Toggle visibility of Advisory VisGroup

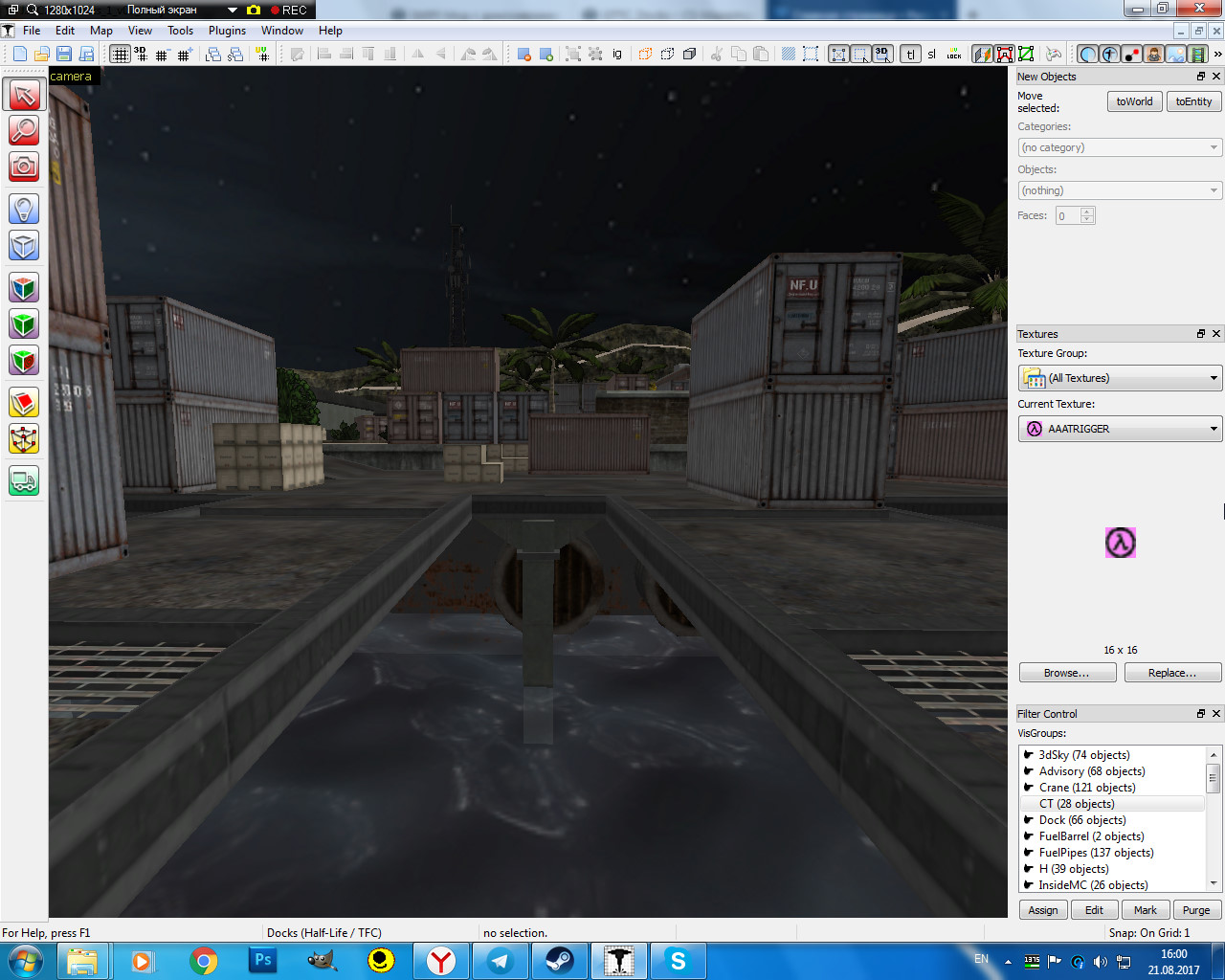pyautogui.click(x=1028, y=770)
